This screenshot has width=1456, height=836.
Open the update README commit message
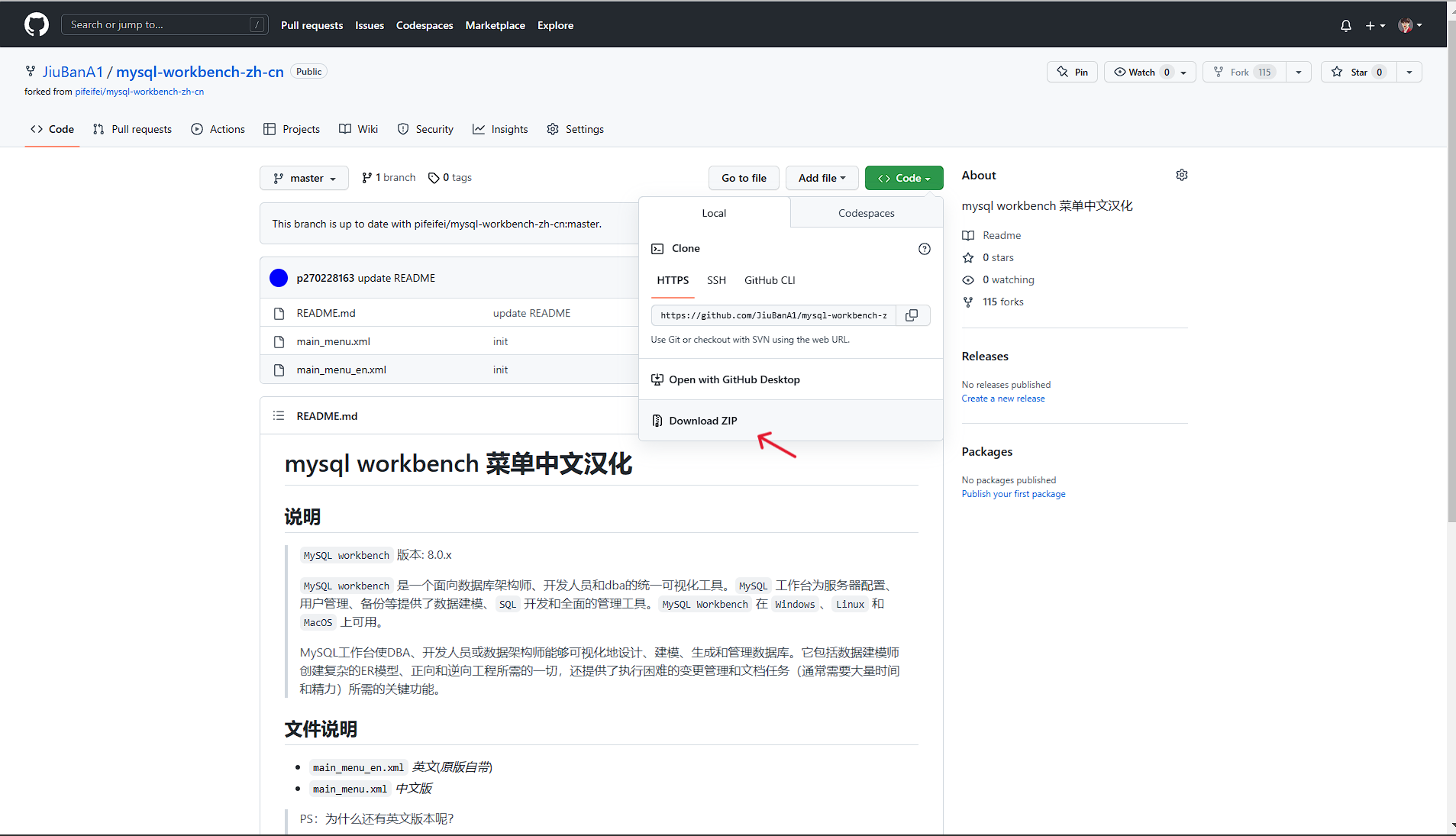coord(396,278)
